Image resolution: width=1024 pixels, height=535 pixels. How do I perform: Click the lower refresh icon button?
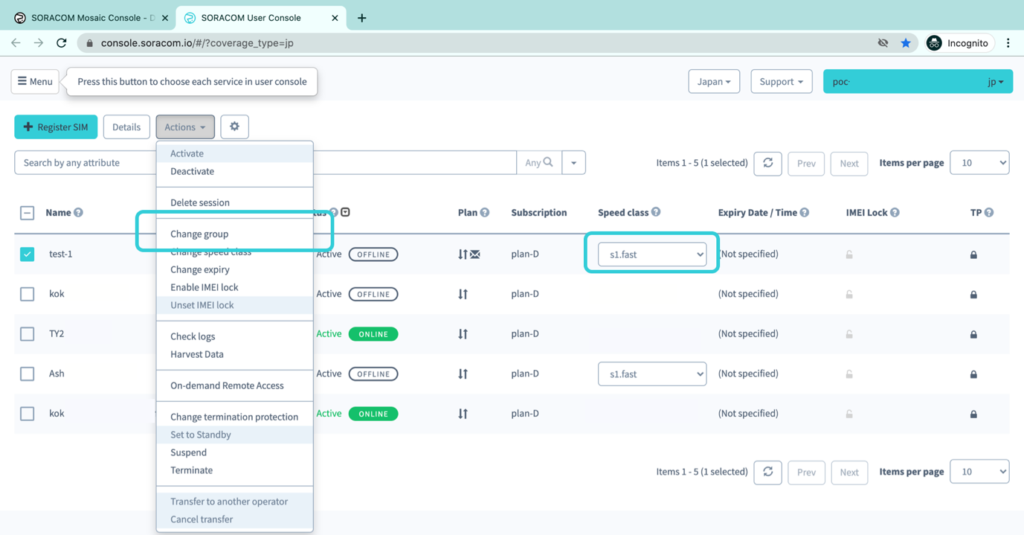click(x=768, y=472)
